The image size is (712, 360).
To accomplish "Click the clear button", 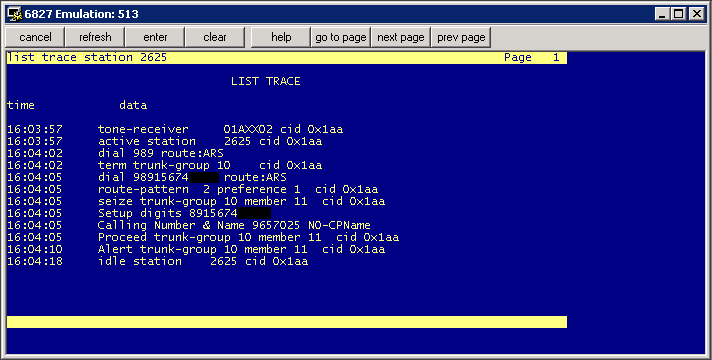I will [x=215, y=37].
